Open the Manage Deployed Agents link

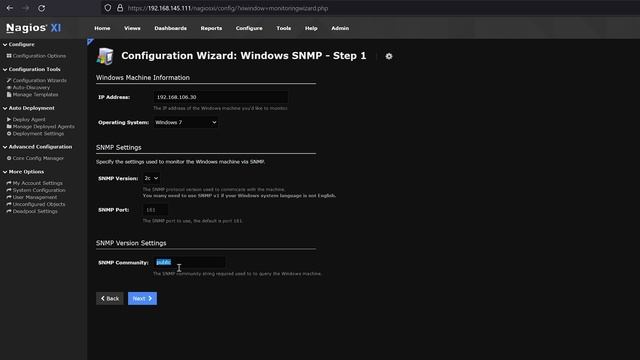click(x=44, y=127)
